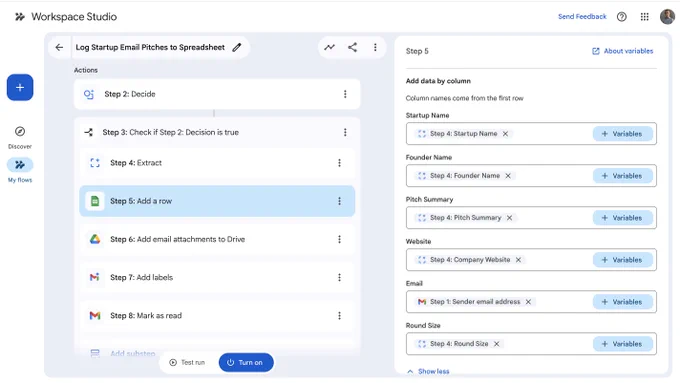
Task: Open Step 2 Decide more options
Action: (345, 94)
